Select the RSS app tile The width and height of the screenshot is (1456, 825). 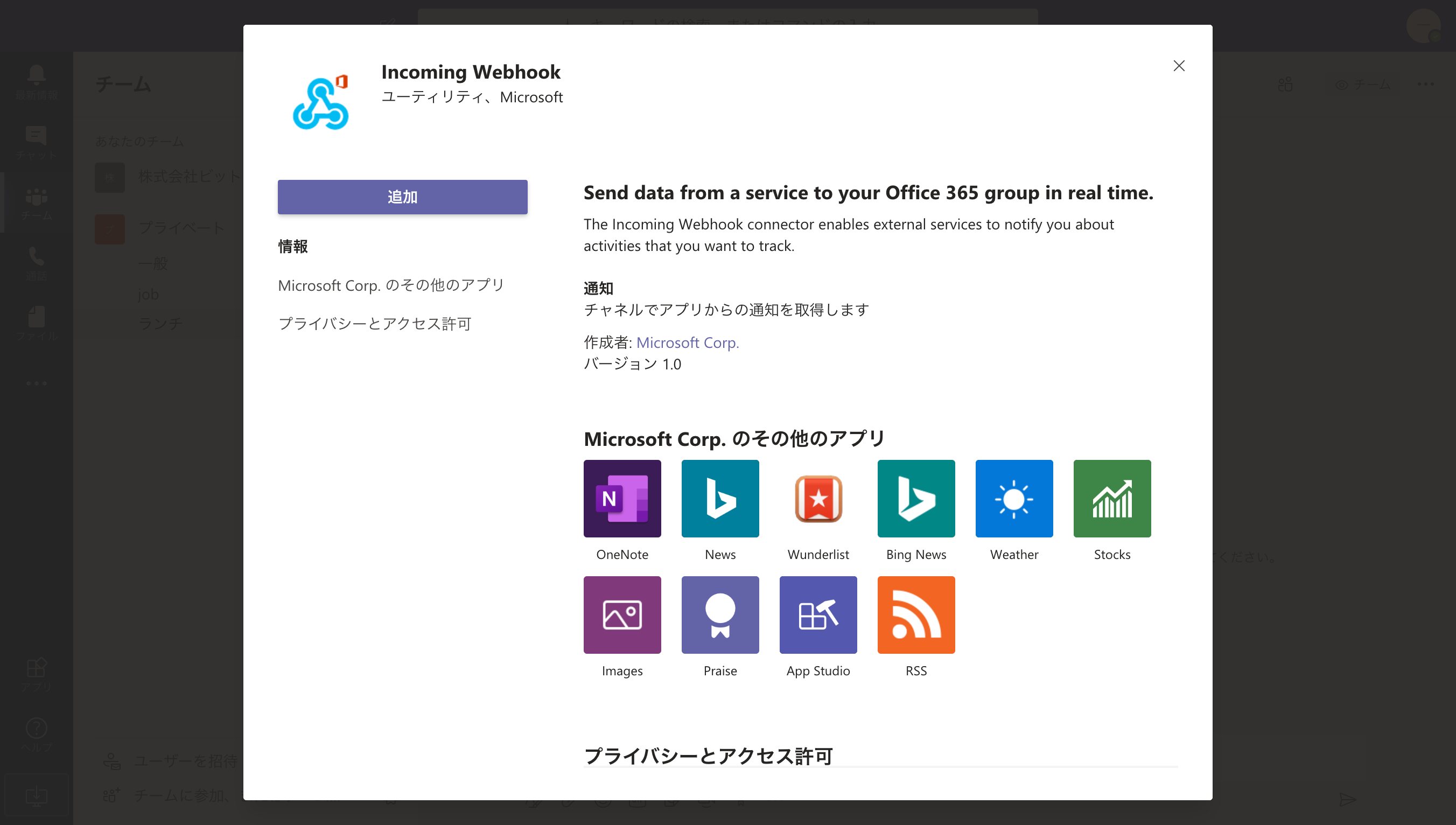coord(916,615)
